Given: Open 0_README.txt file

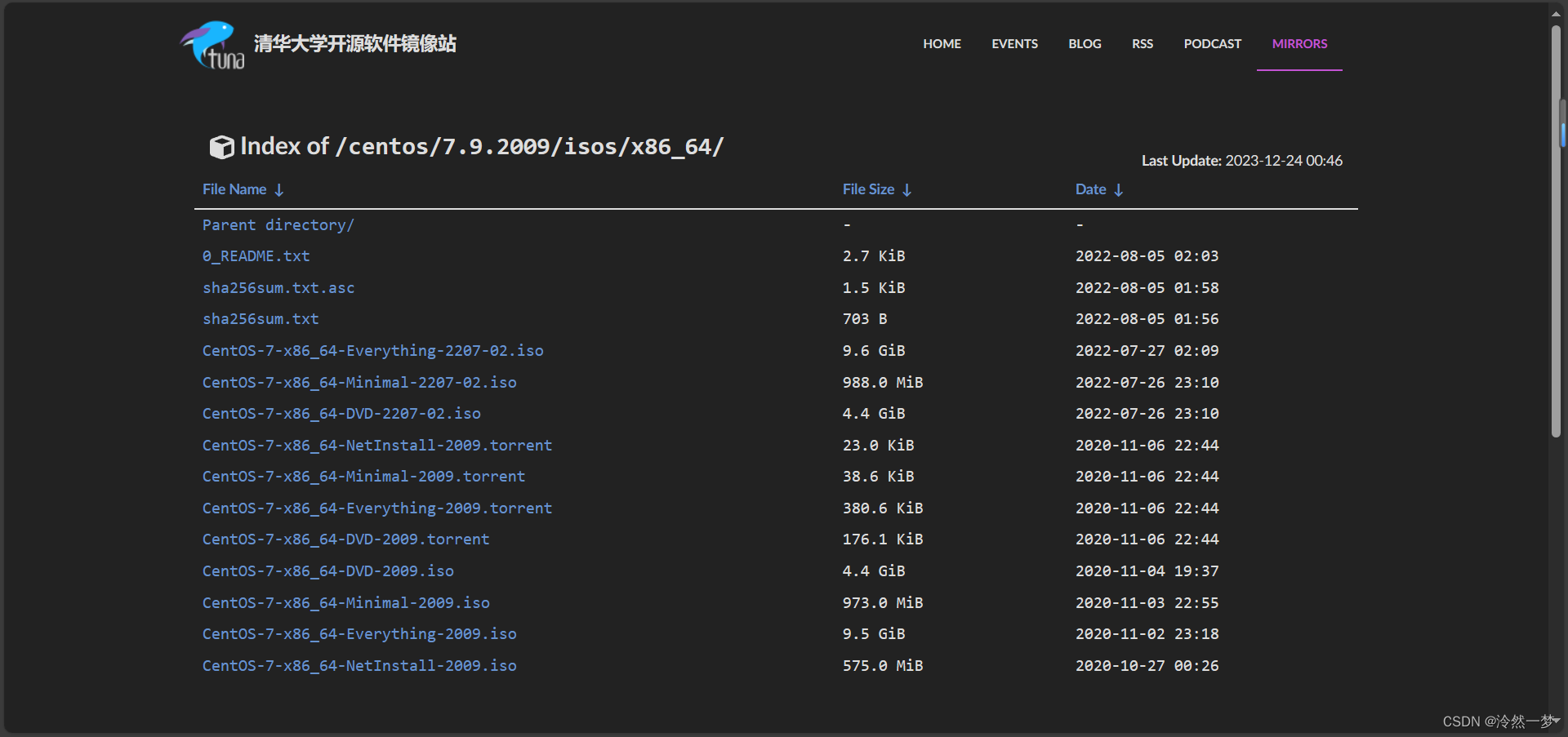Looking at the screenshot, I should 256,256.
